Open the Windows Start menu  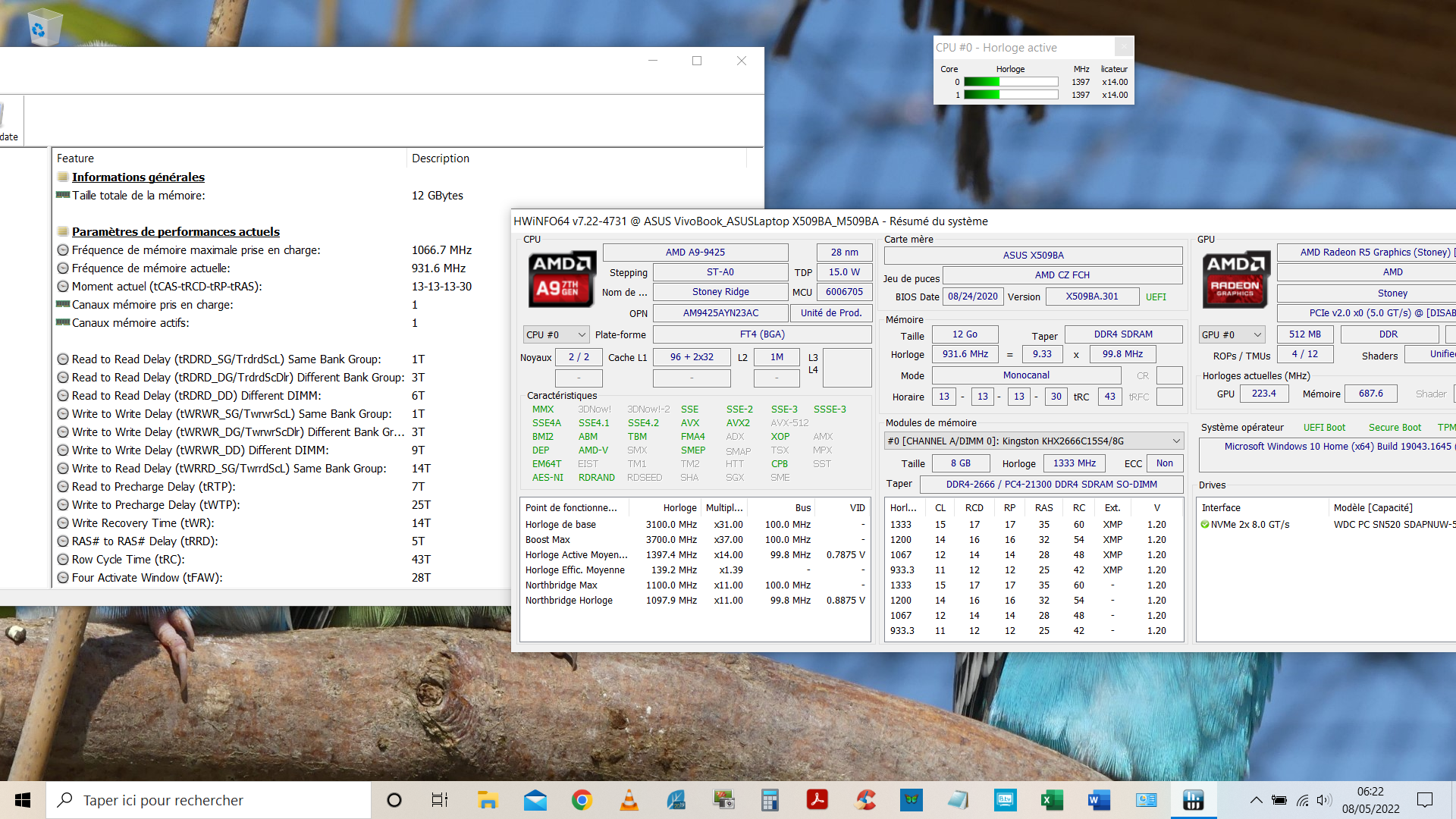tap(23, 800)
